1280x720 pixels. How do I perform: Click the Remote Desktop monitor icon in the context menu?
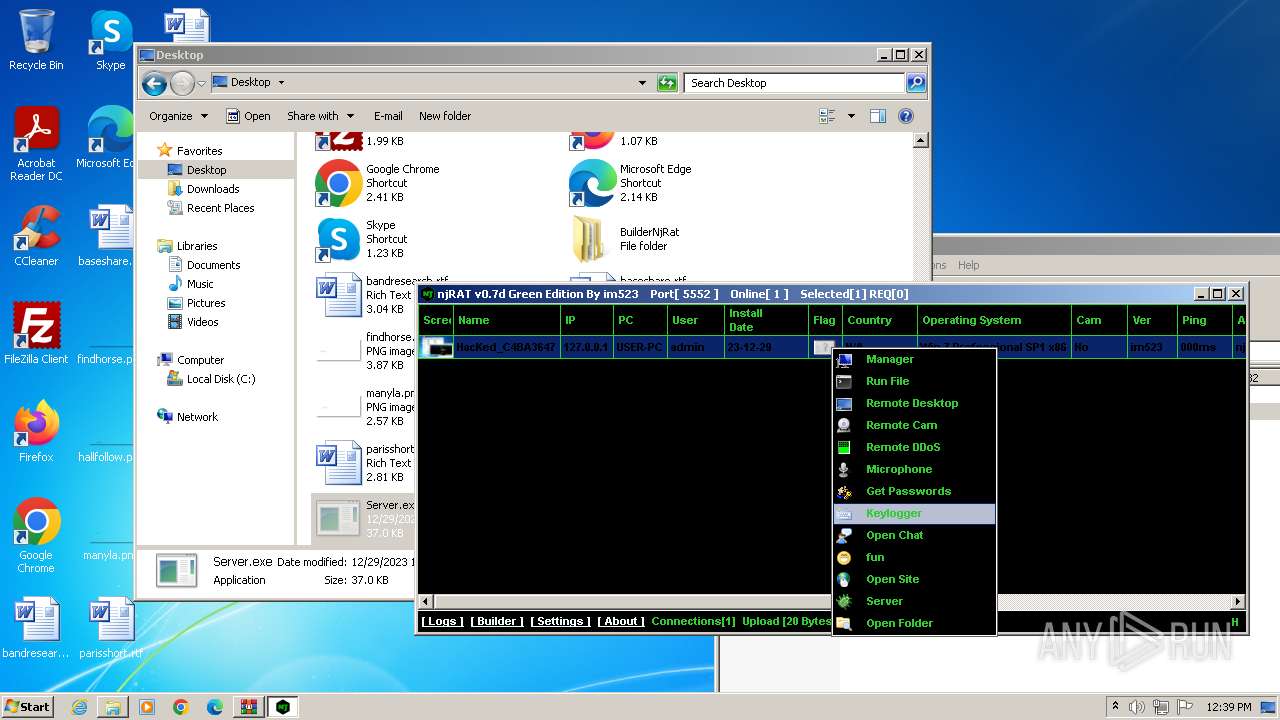(844, 403)
